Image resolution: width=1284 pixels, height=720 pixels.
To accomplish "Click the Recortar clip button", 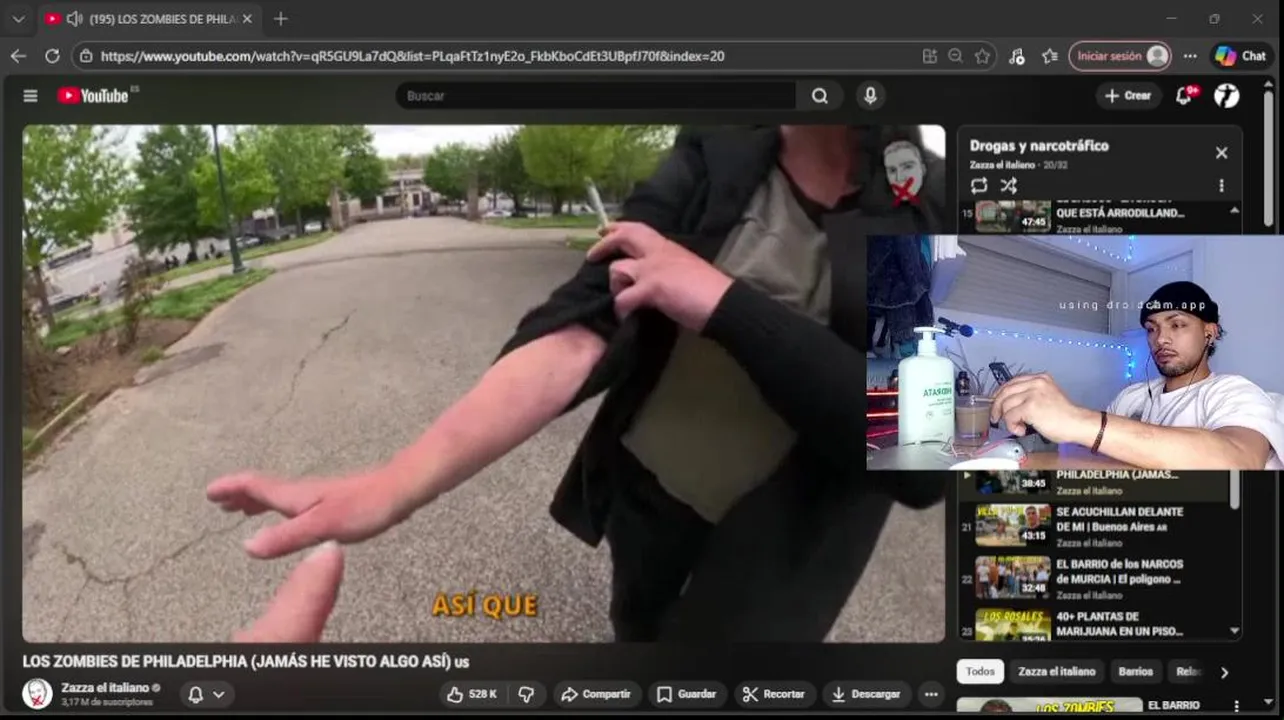I will coord(774,694).
